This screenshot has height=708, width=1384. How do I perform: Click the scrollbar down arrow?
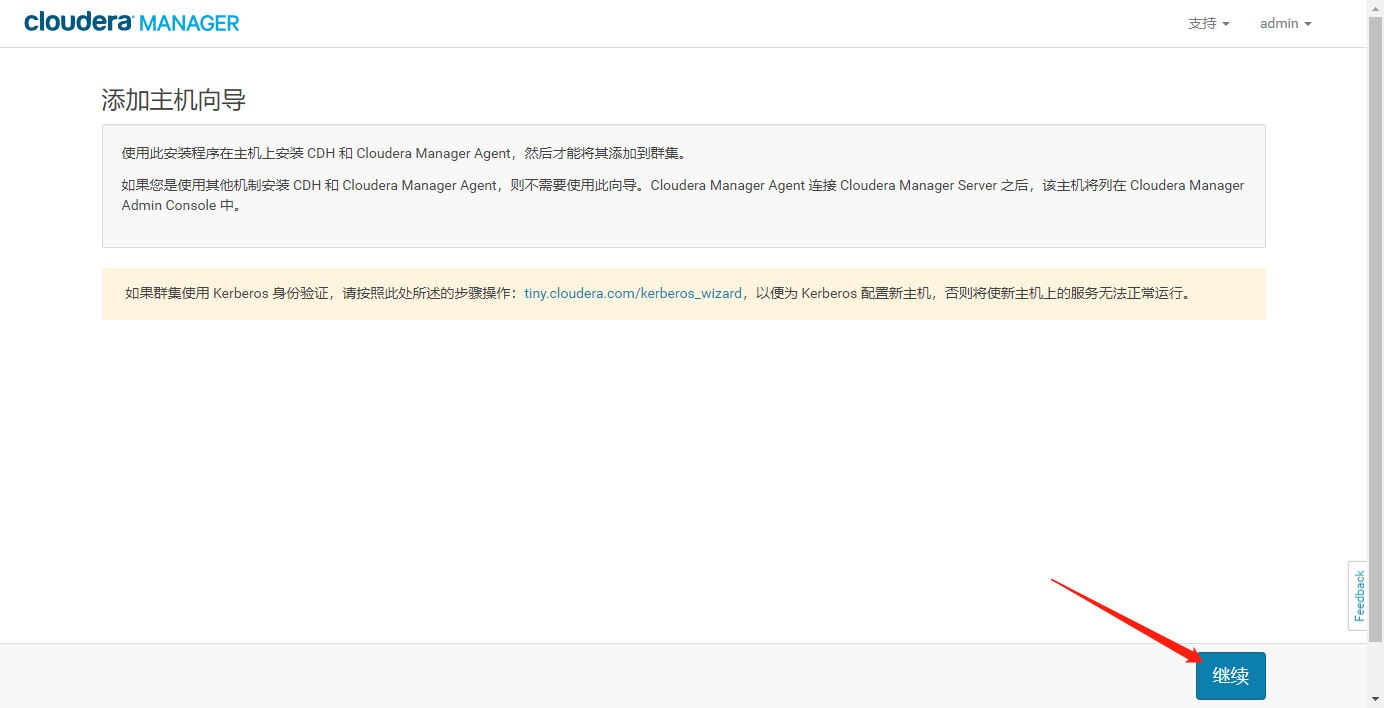(1376, 699)
